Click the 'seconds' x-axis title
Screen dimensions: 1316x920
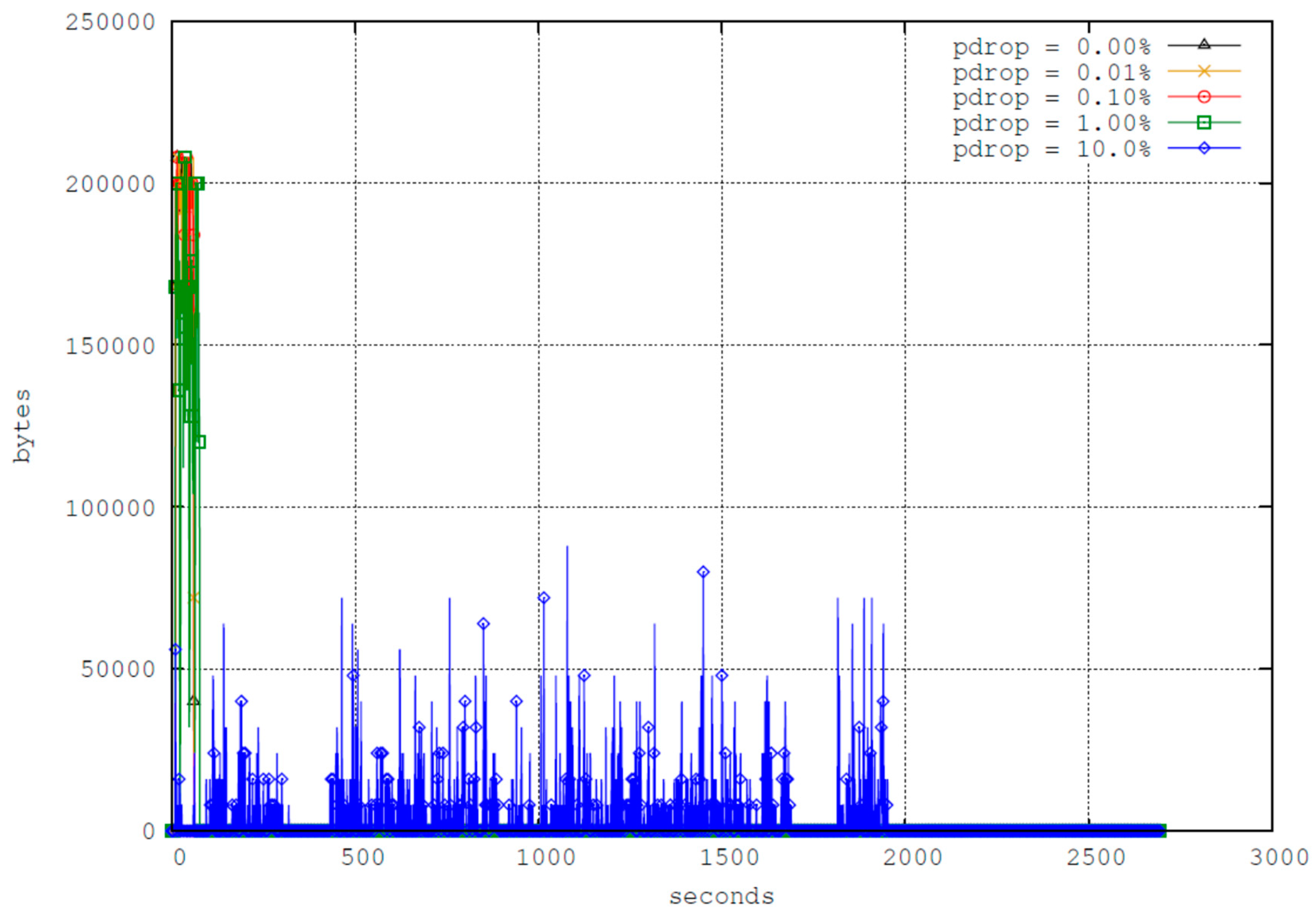pyautogui.click(x=721, y=896)
